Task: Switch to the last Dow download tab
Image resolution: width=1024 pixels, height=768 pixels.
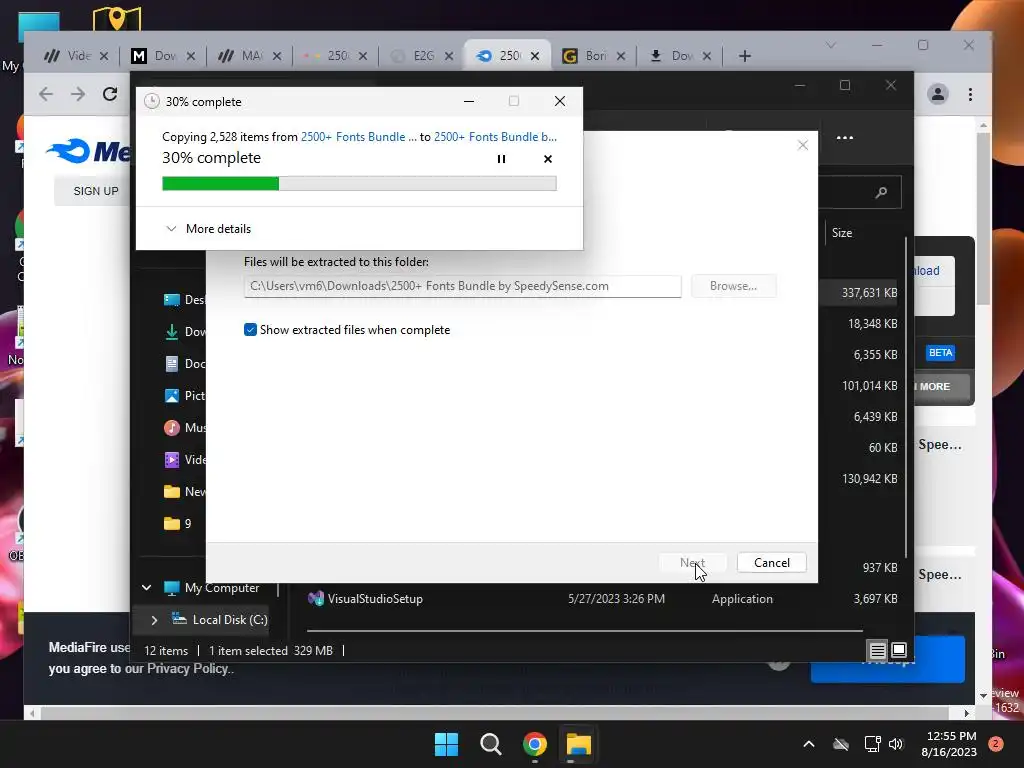Action: coord(678,56)
